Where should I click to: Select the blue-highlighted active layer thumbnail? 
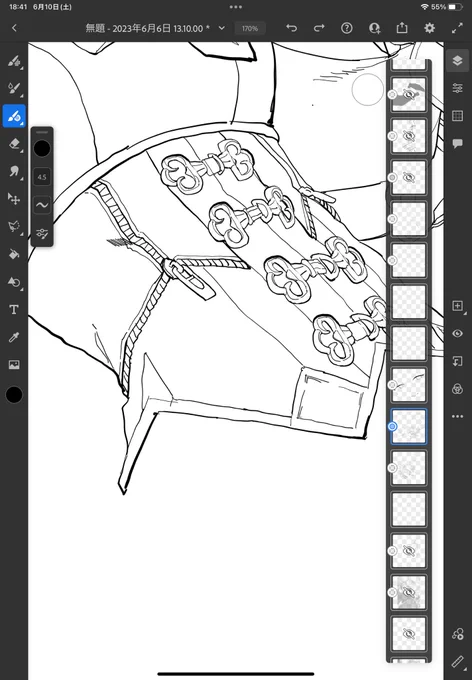coord(408,427)
